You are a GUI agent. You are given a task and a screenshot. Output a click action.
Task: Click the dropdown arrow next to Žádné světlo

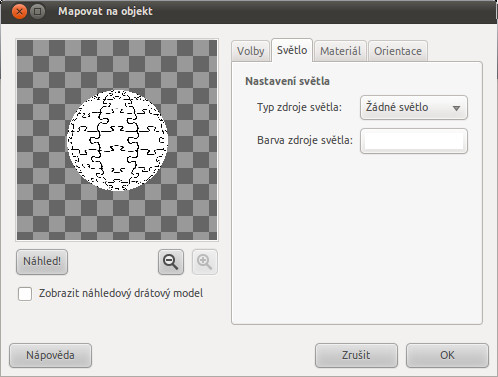tap(456, 108)
